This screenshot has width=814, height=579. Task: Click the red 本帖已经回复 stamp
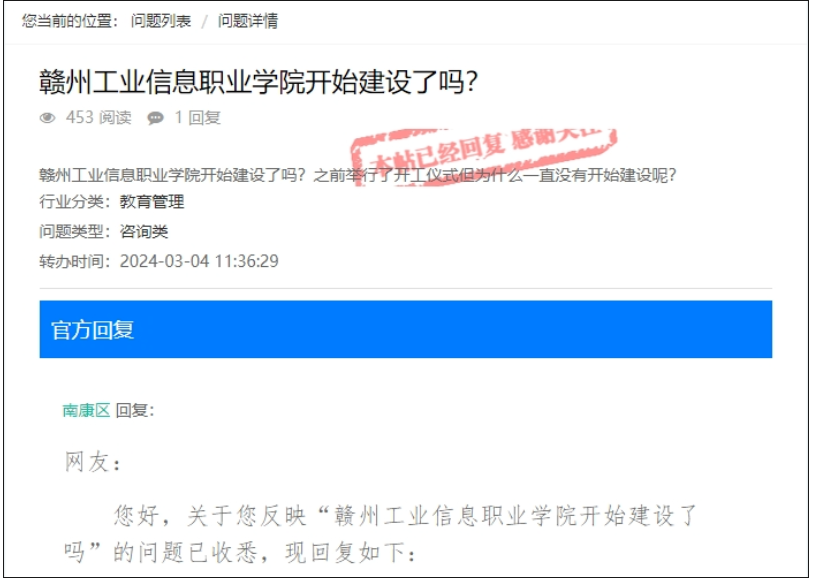pos(484,153)
